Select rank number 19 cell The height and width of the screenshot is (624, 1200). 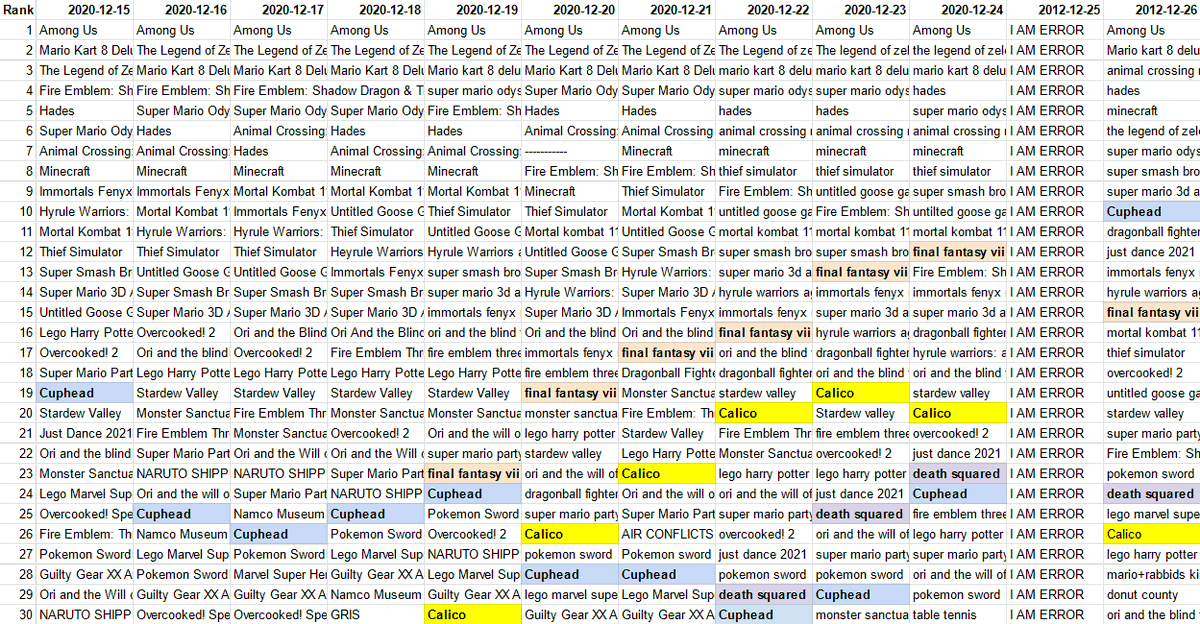[x=18, y=393]
